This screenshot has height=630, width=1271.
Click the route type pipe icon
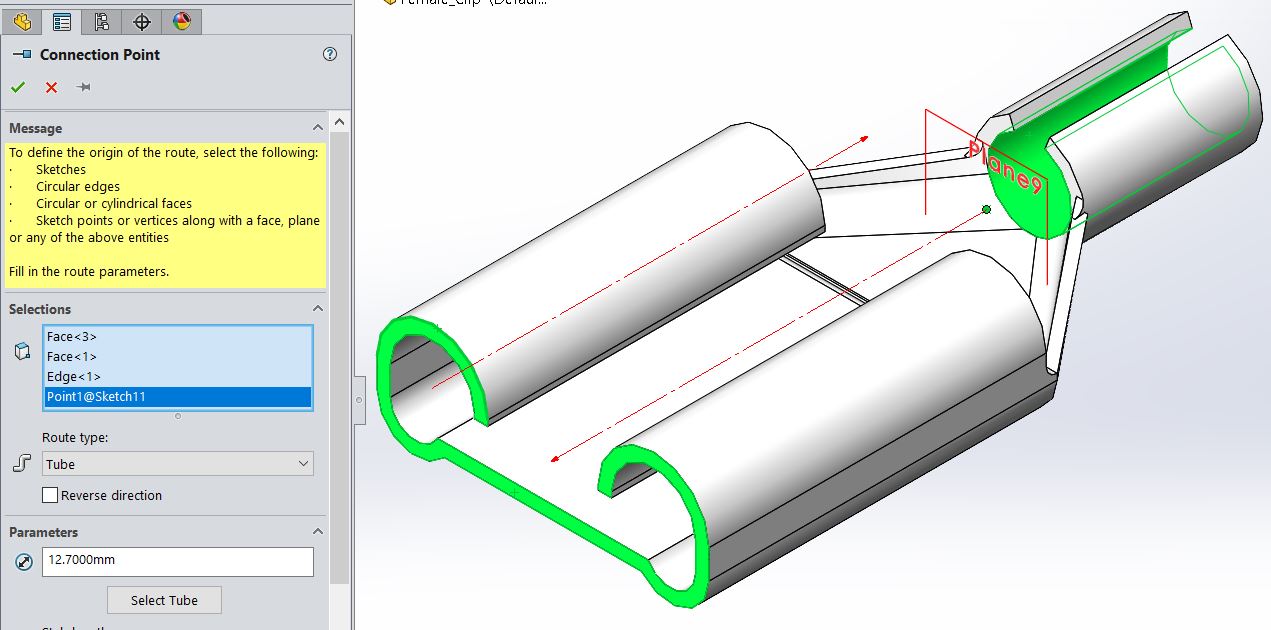click(x=22, y=464)
